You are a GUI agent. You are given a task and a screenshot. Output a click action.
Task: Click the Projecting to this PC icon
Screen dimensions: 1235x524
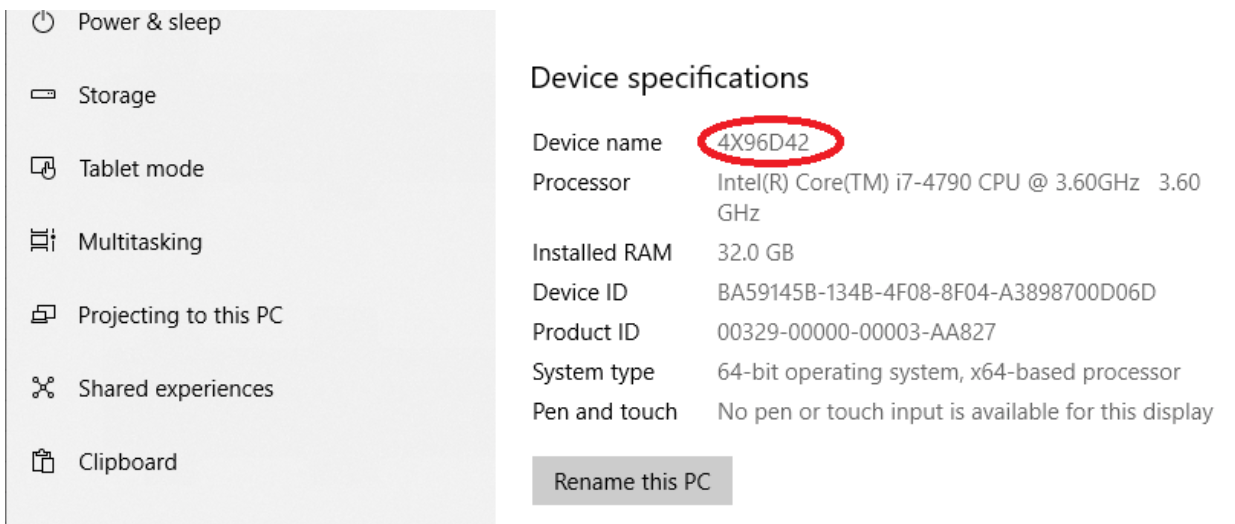42,316
